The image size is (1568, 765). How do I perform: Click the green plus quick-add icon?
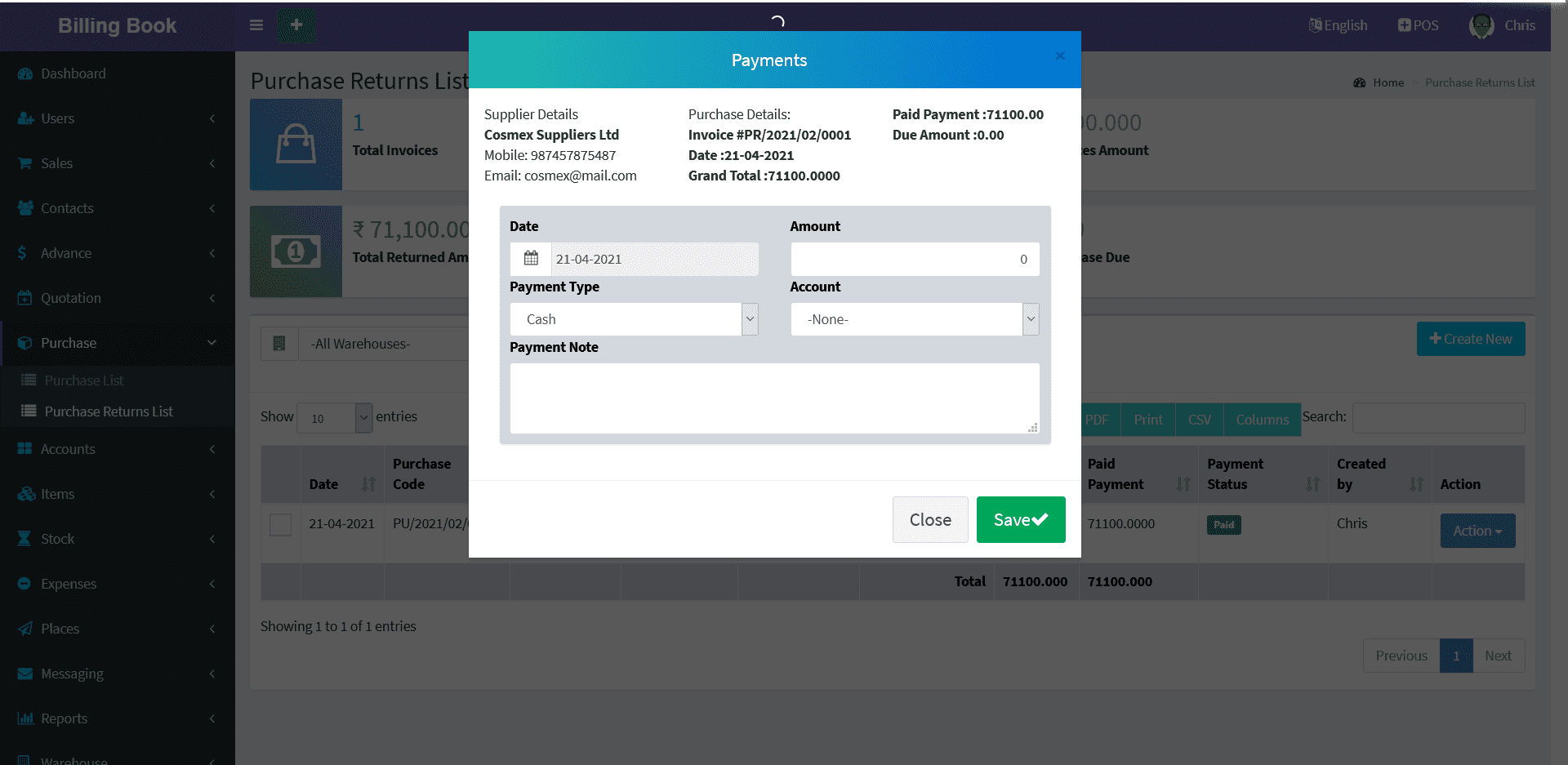[296, 25]
